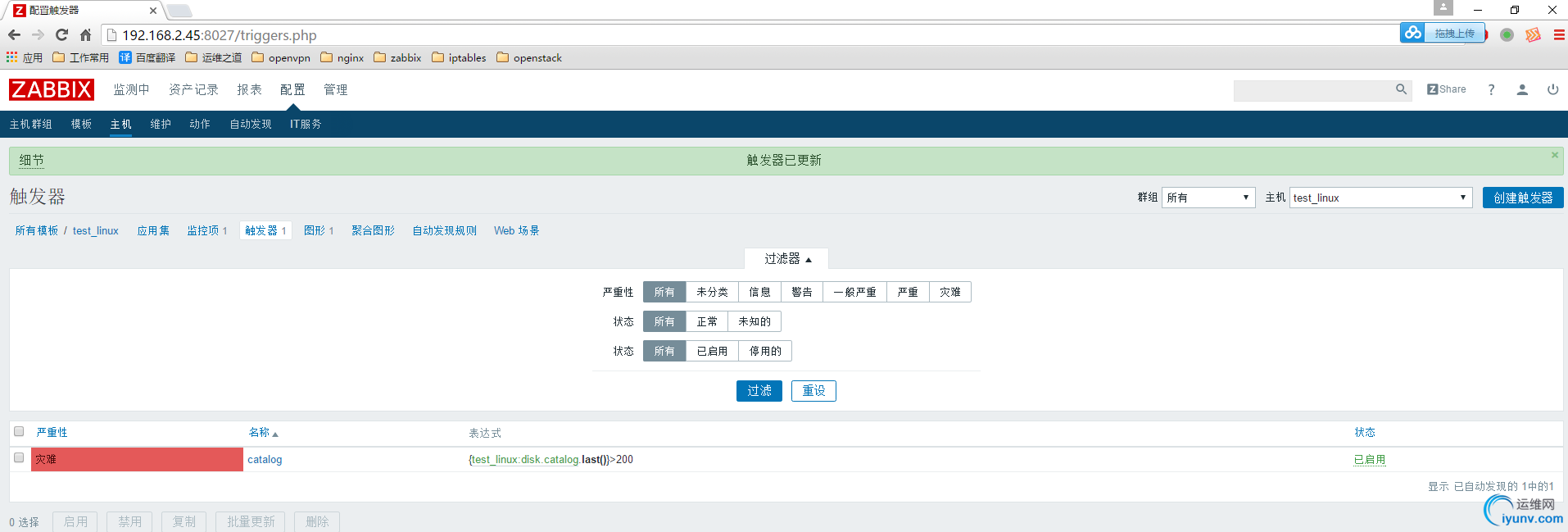This screenshot has width=1568, height=532.
Task: Sort triggers by 名称 column
Action: 263,432
